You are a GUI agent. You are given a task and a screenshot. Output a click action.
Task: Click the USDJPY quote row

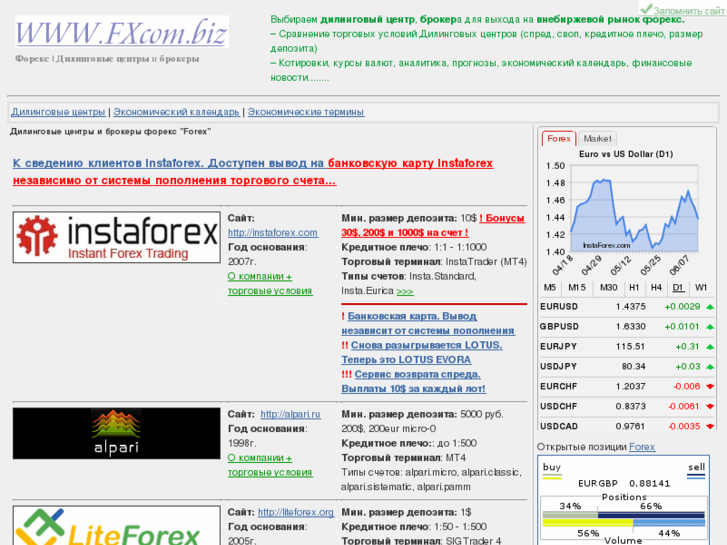click(x=626, y=366)
